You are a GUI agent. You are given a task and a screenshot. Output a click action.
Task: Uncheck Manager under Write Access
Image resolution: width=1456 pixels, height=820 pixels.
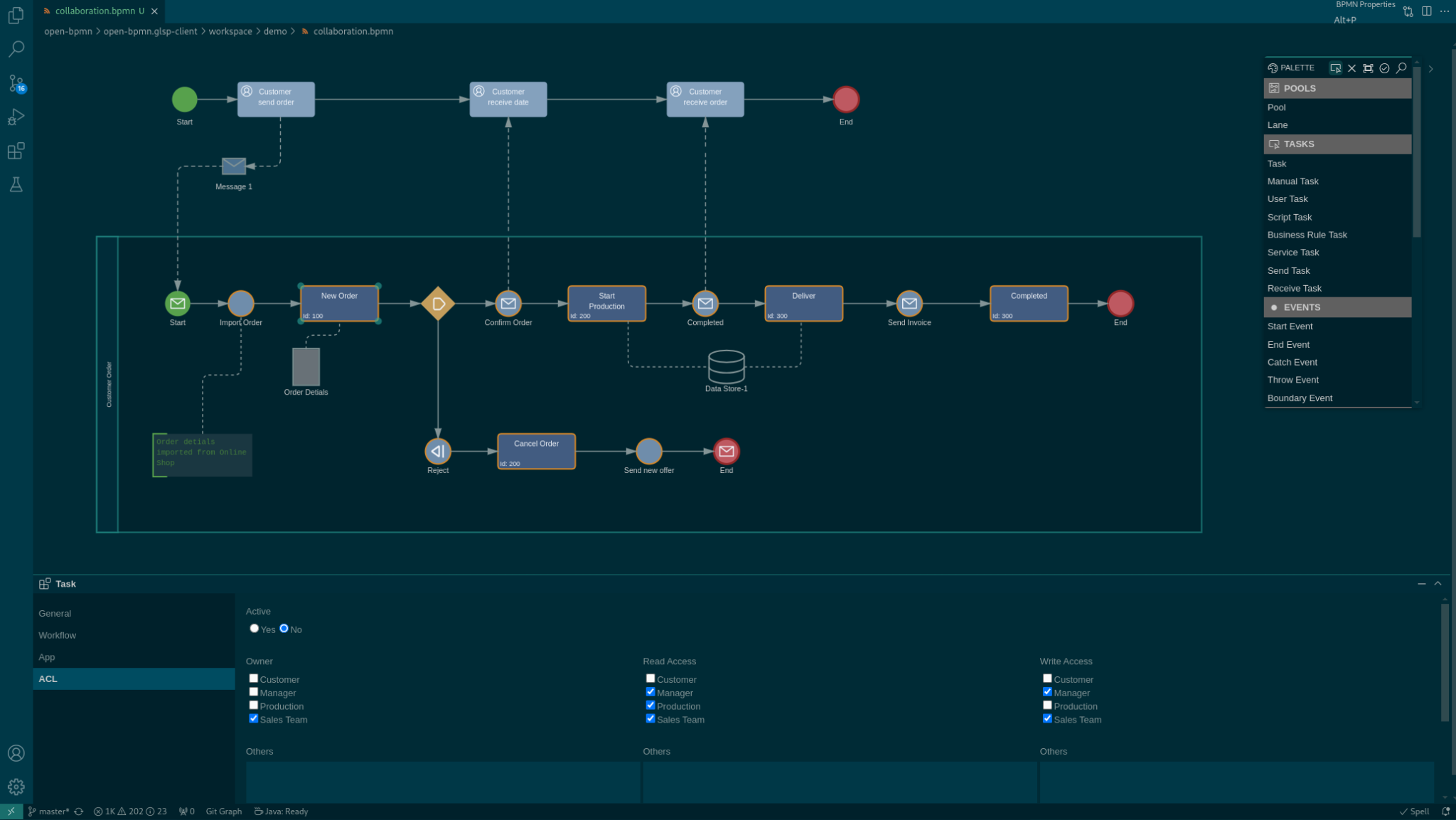[1046, 691]
